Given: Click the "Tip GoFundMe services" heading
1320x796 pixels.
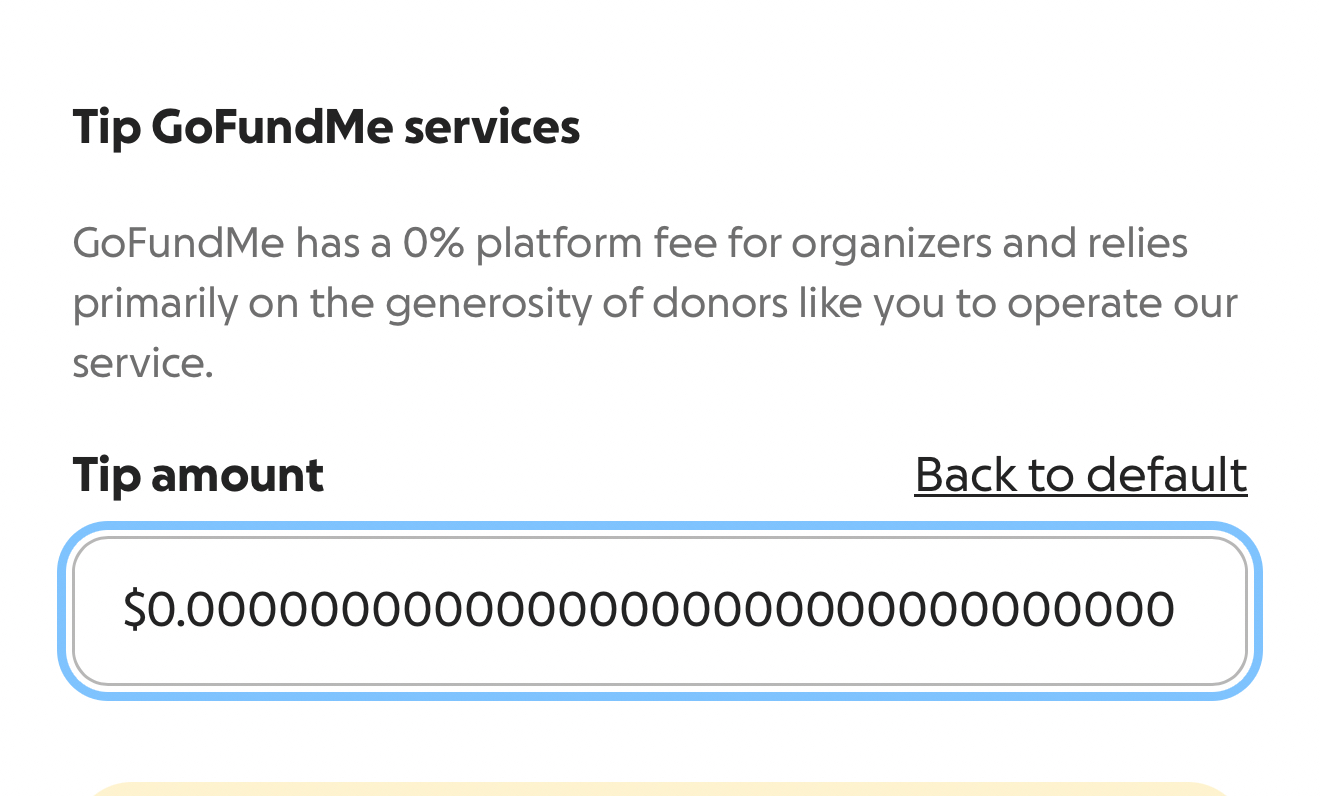Looking at the screenshot, I should 326,128.
